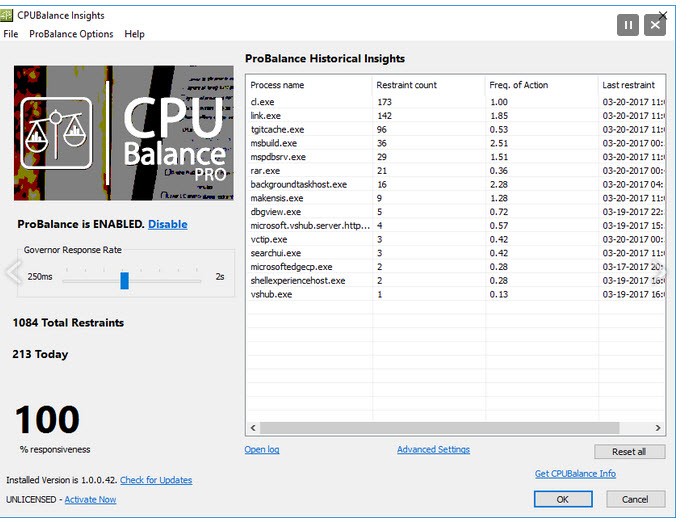This screenshot has width=689, height=522.
Task: Click the Cancel button
Action: [635, 499]
